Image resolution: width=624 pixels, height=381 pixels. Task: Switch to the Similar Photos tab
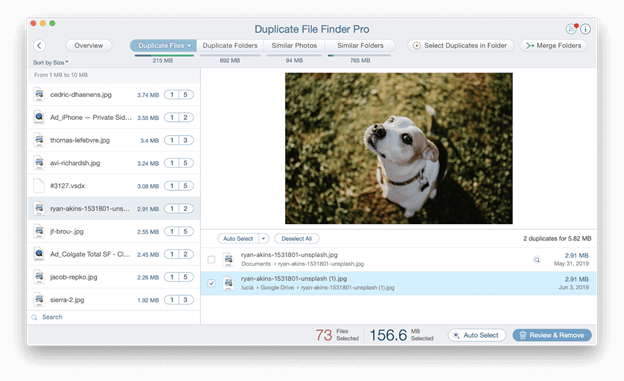coord(294,45)
